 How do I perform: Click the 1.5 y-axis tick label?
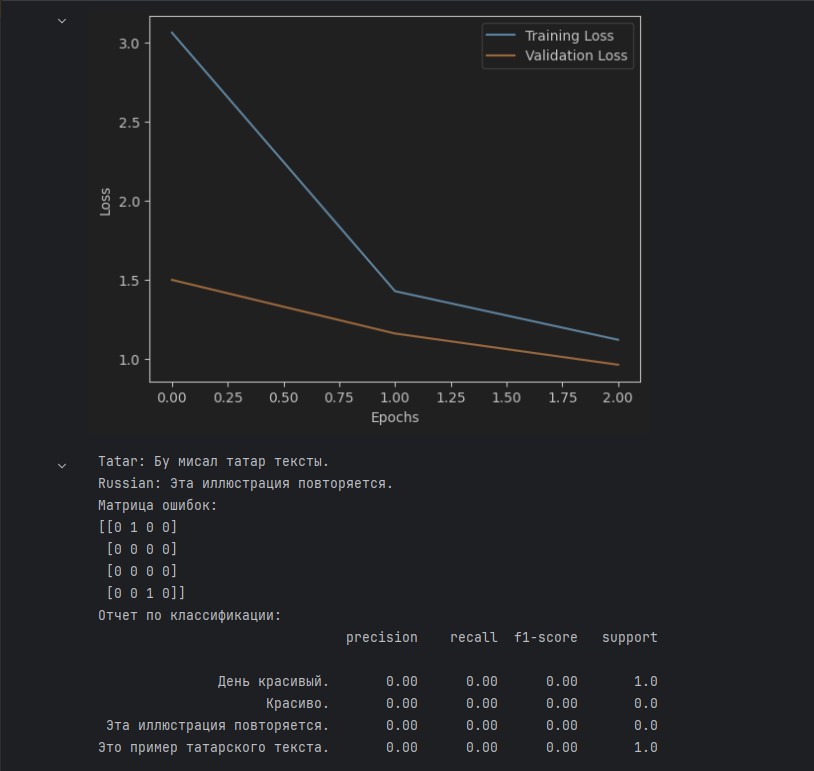(x=129, y=281)
